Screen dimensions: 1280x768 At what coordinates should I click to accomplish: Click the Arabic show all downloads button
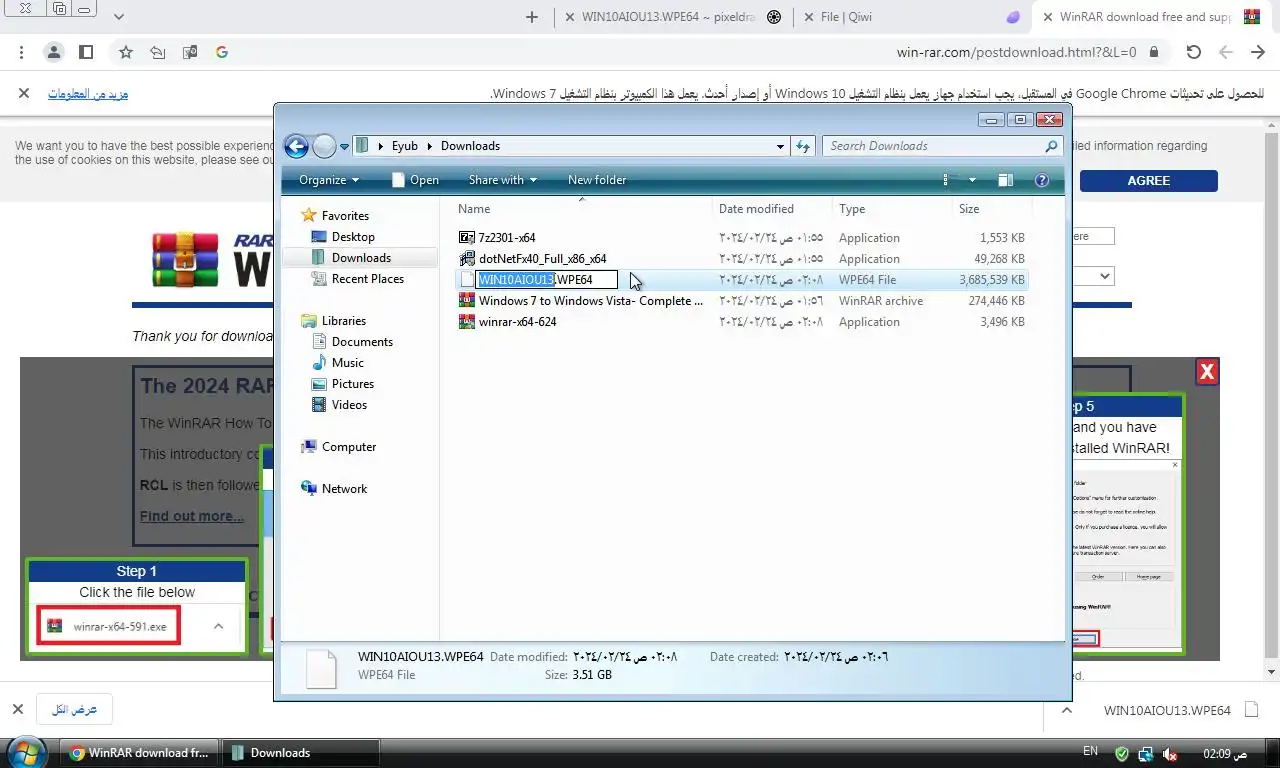(x=74, y=710)
